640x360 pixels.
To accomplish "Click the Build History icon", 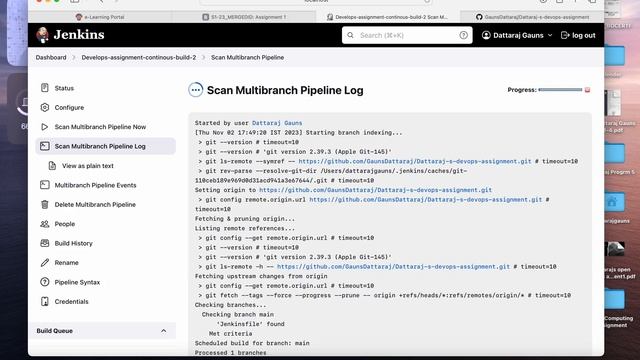I will [45, 243].
